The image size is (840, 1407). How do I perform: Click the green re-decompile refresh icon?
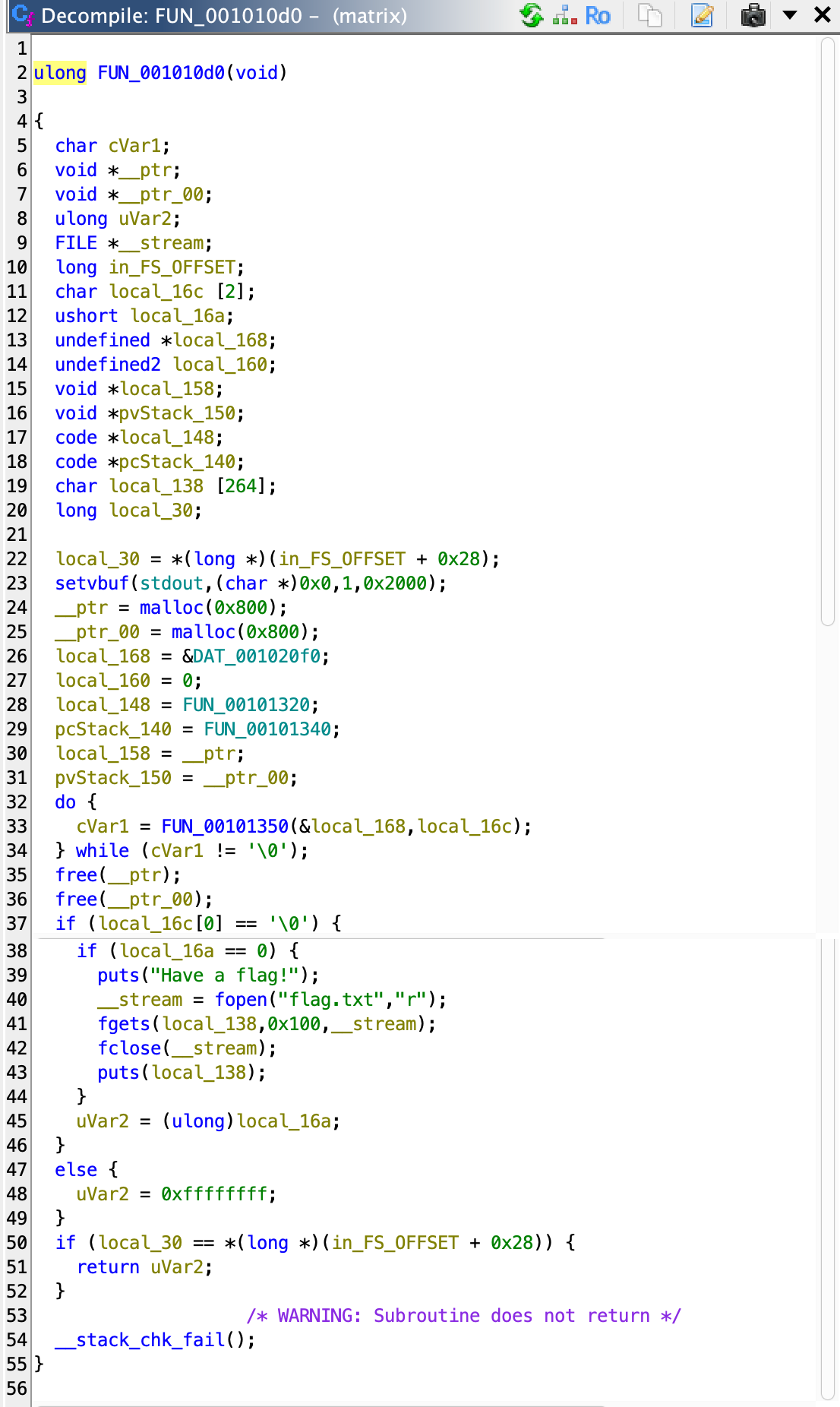pos(531,15)
